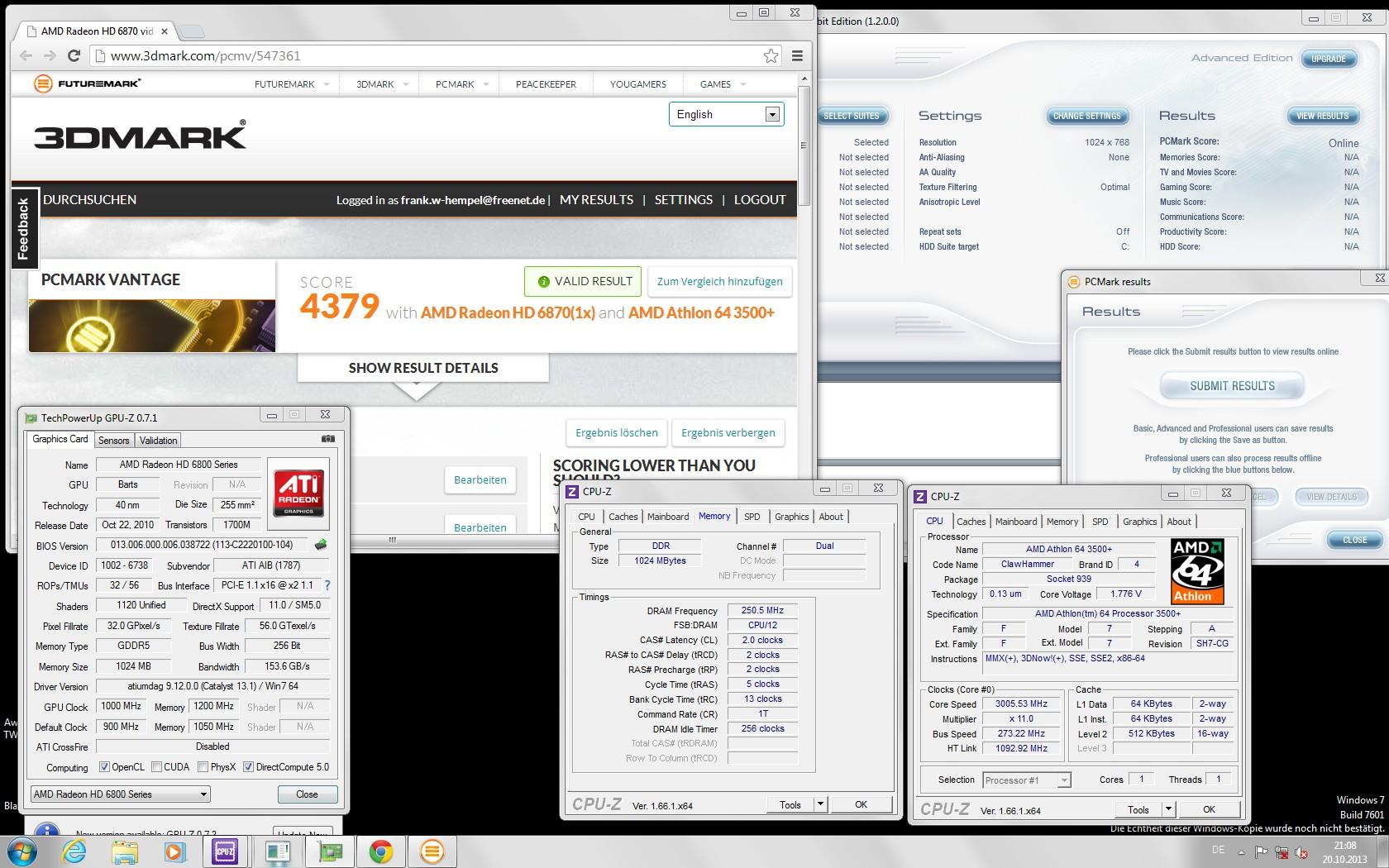
Task: Click SUBMIT RESULTS in PCMark
Action: click(1232, 386)
